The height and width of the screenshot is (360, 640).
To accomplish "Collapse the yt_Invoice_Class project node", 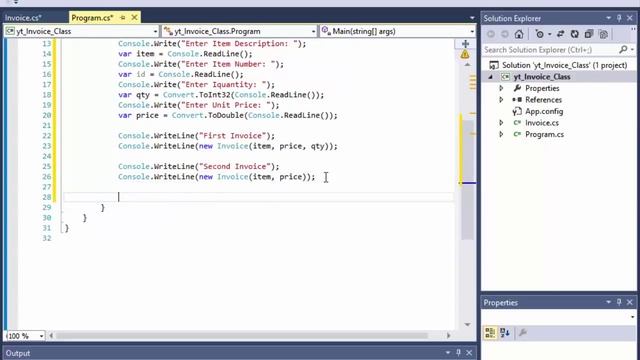I will [491, 77].
